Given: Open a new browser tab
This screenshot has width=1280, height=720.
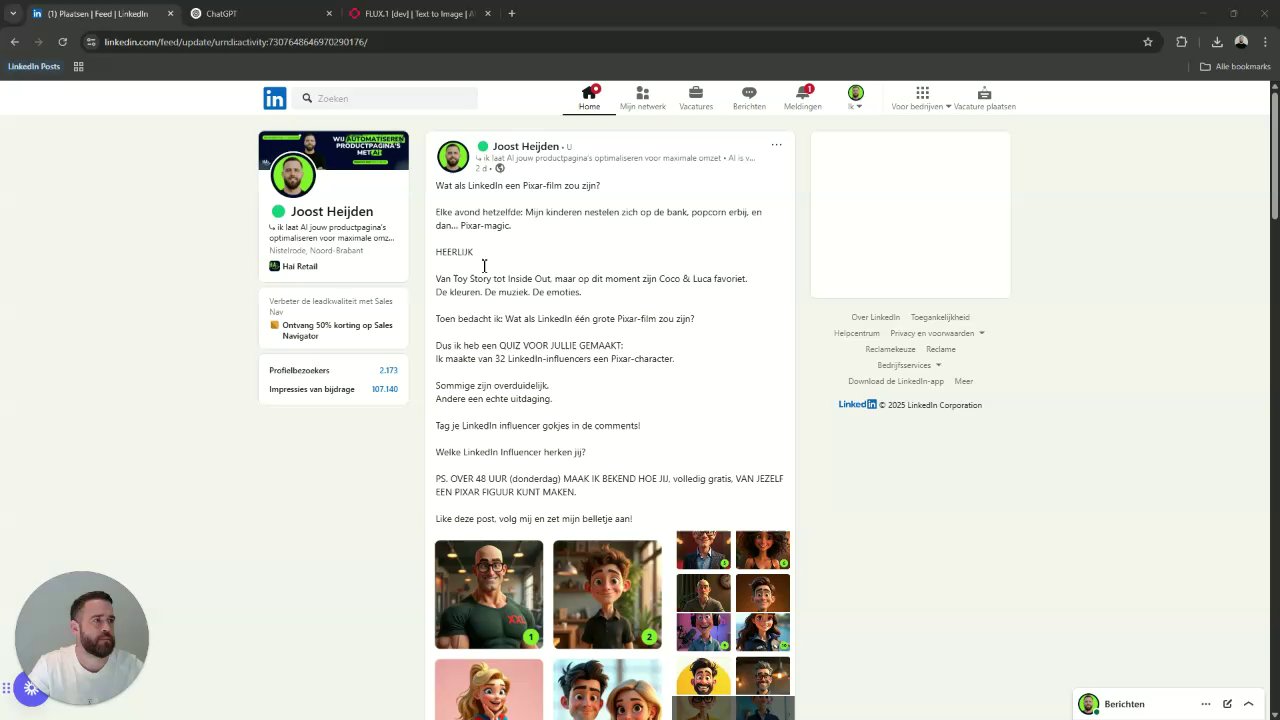Looking at the screenshot, I should 512,14.
